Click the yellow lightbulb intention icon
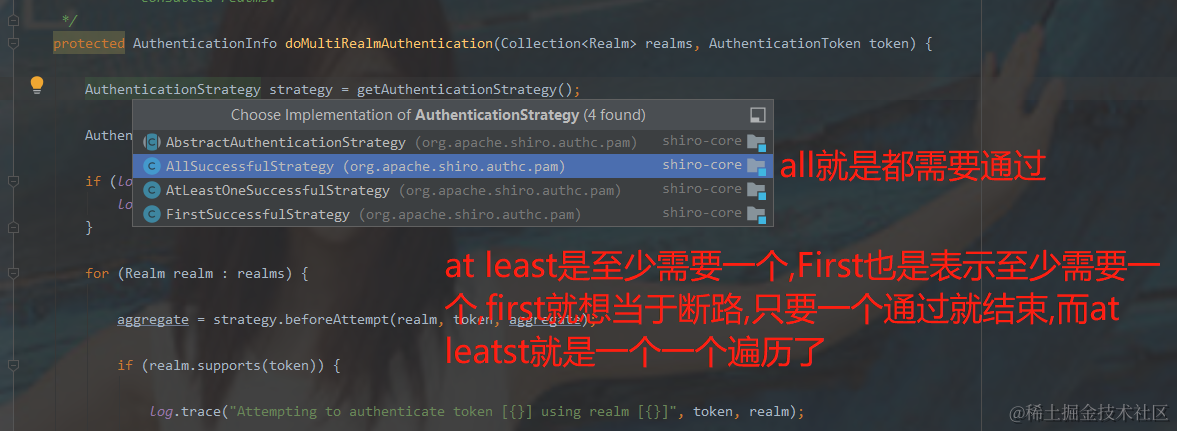This screenshot has width=1177, height=431. 36,85
